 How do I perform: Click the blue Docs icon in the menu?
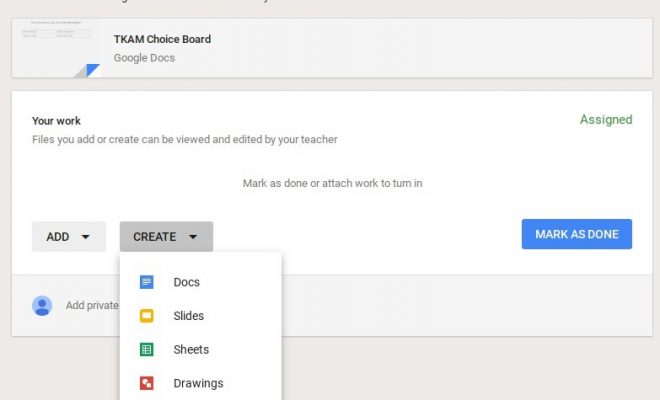pos(146,282)
